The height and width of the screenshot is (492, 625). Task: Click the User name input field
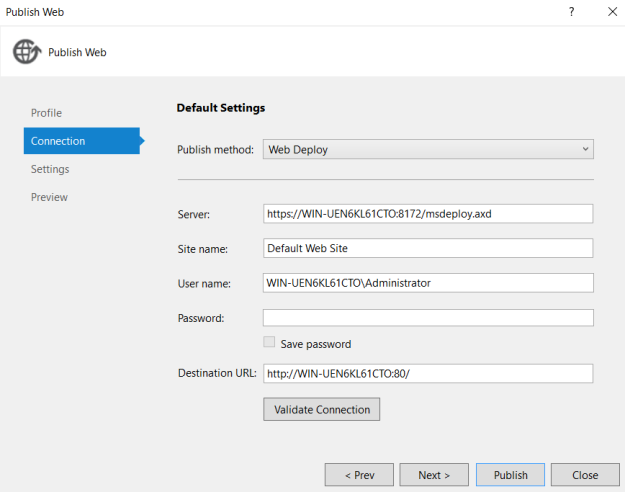[x=428, y=283]
